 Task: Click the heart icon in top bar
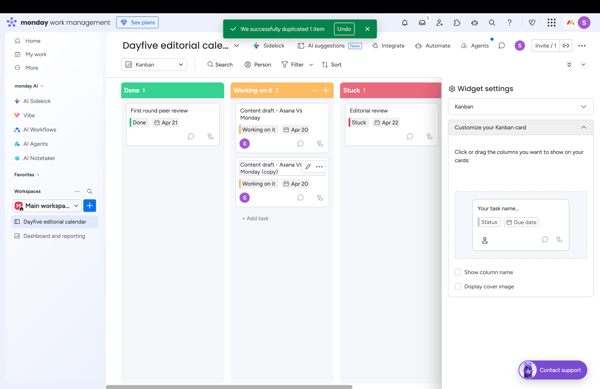point(532,23)
